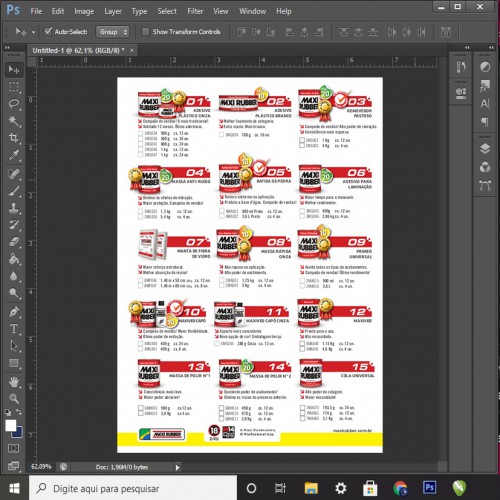The image size is (500, 500).
Task: Select the Paint Bucket tool
Action: click(x=14, y=259)
